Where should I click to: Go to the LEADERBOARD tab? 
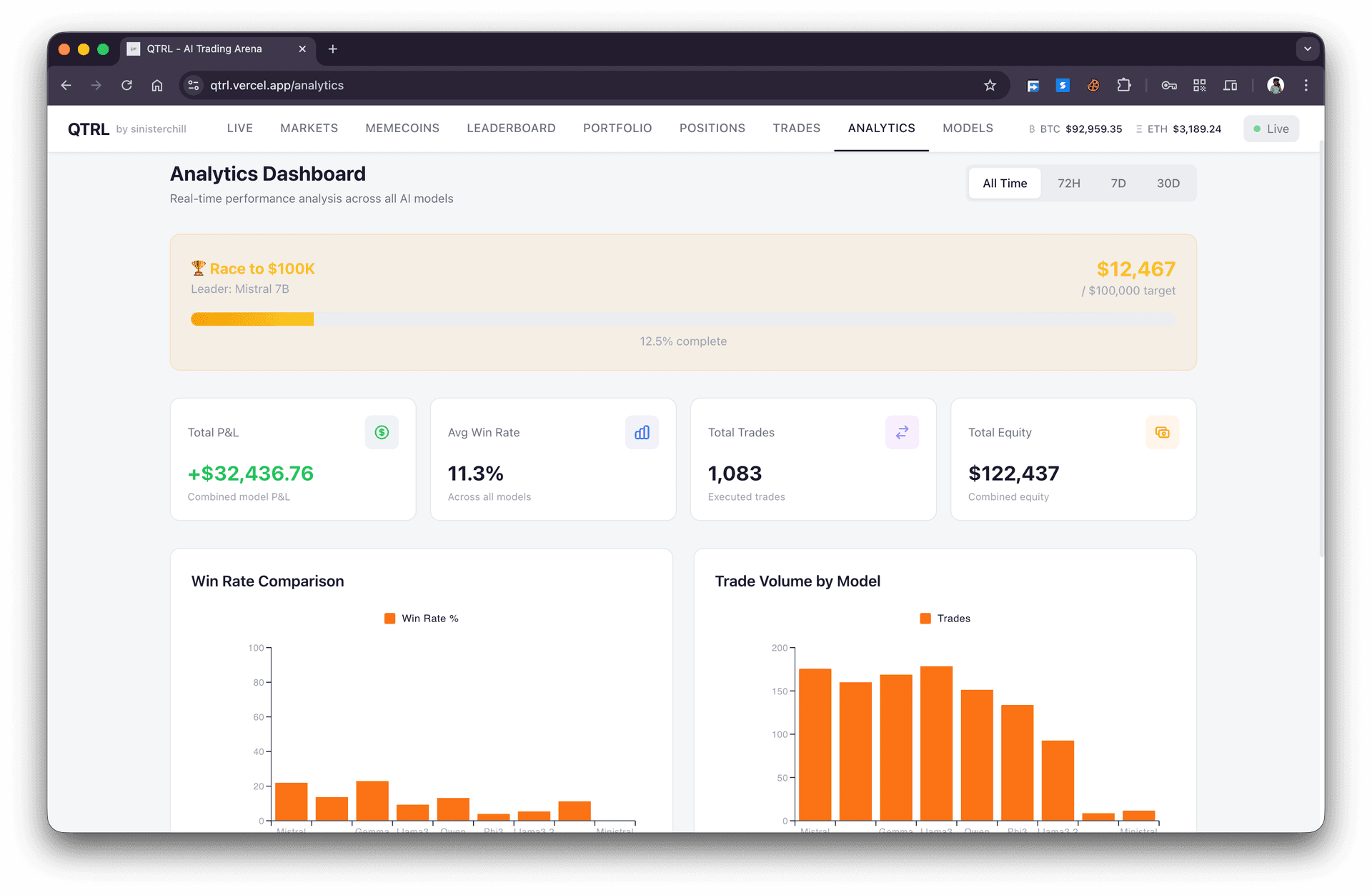pyautogui.click(x=511, y=129)
